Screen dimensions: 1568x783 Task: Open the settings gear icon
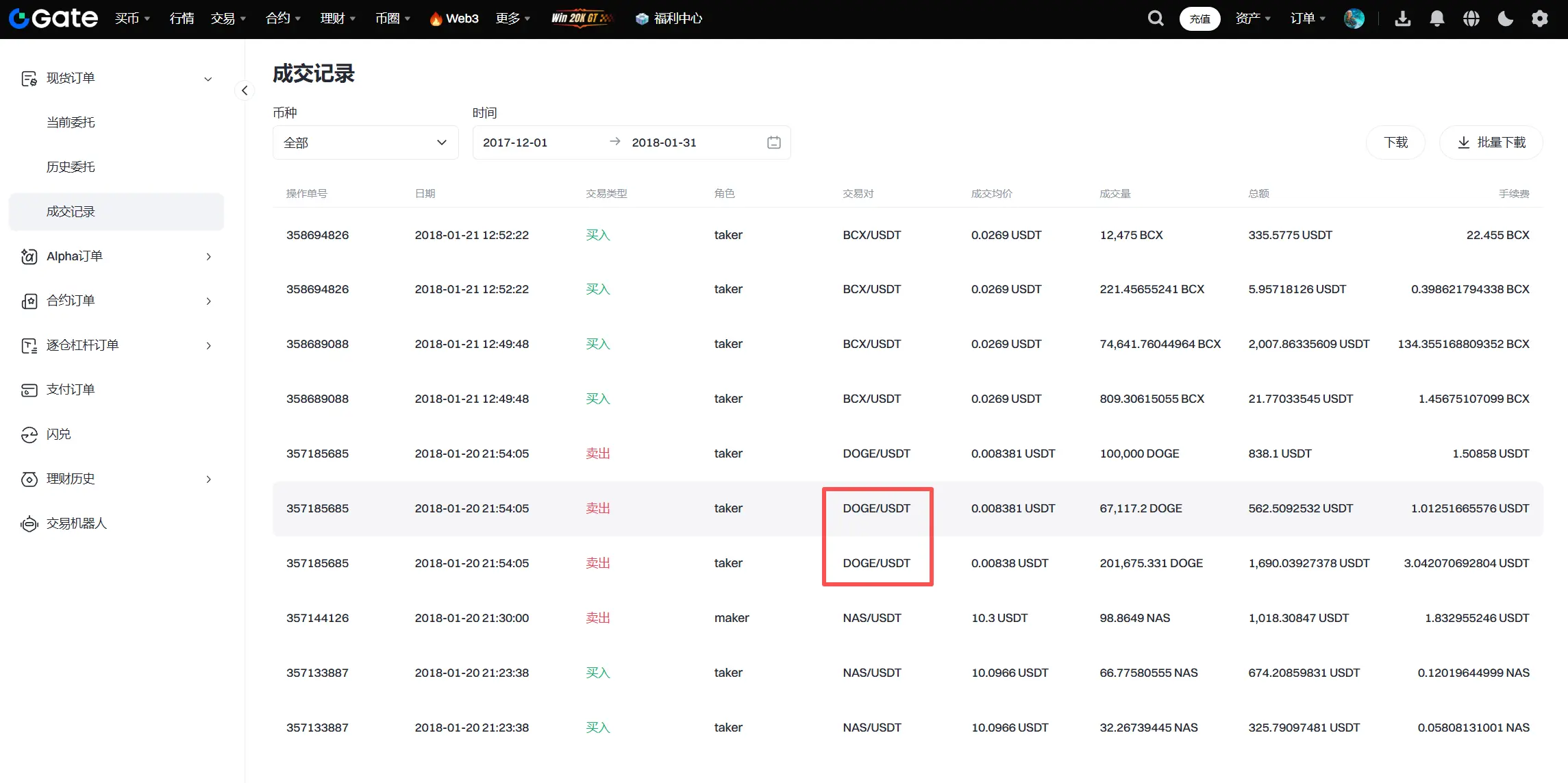pos(1539,18)
